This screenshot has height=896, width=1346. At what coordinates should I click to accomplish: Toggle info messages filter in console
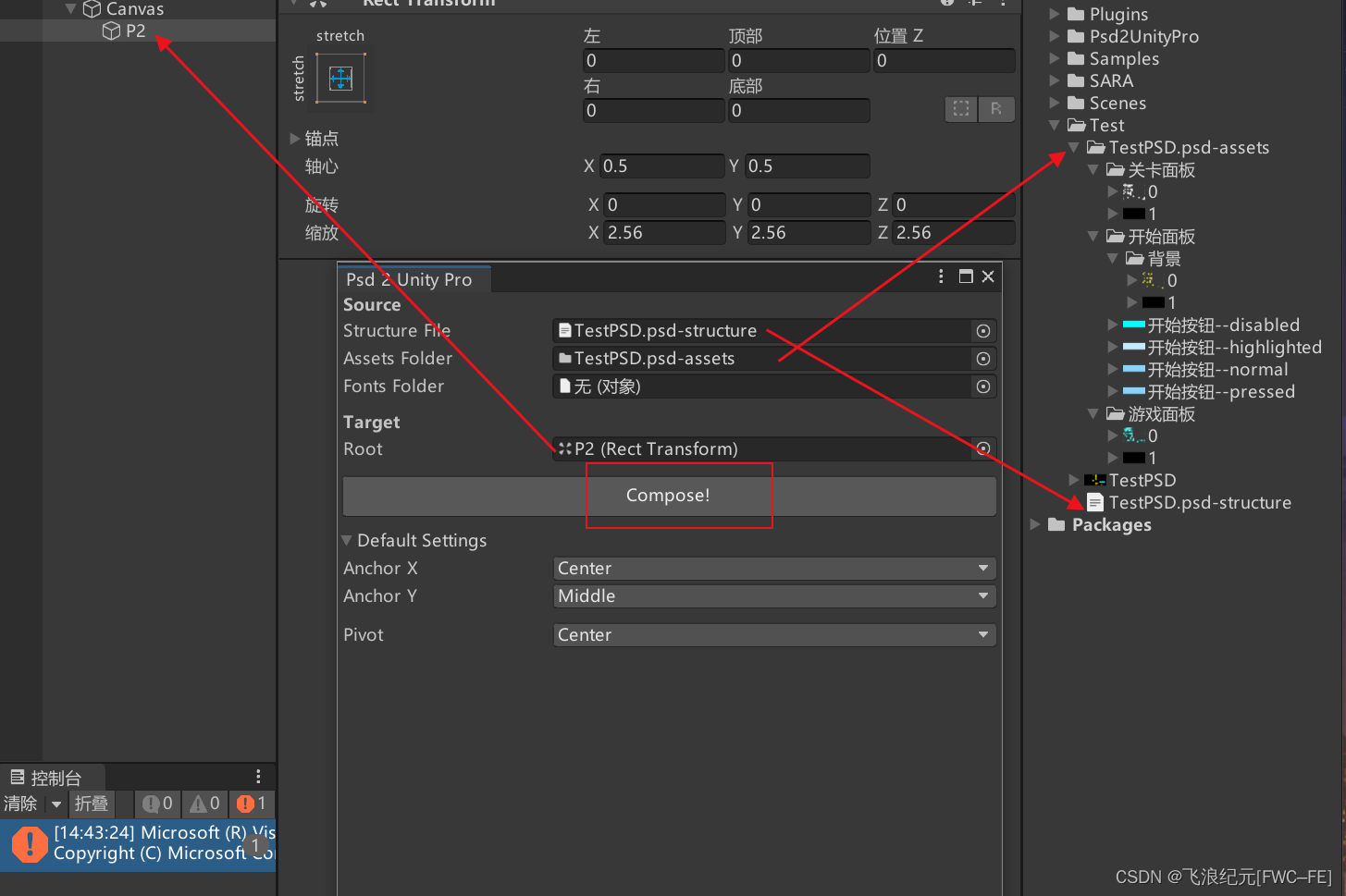tap(157, 804)
